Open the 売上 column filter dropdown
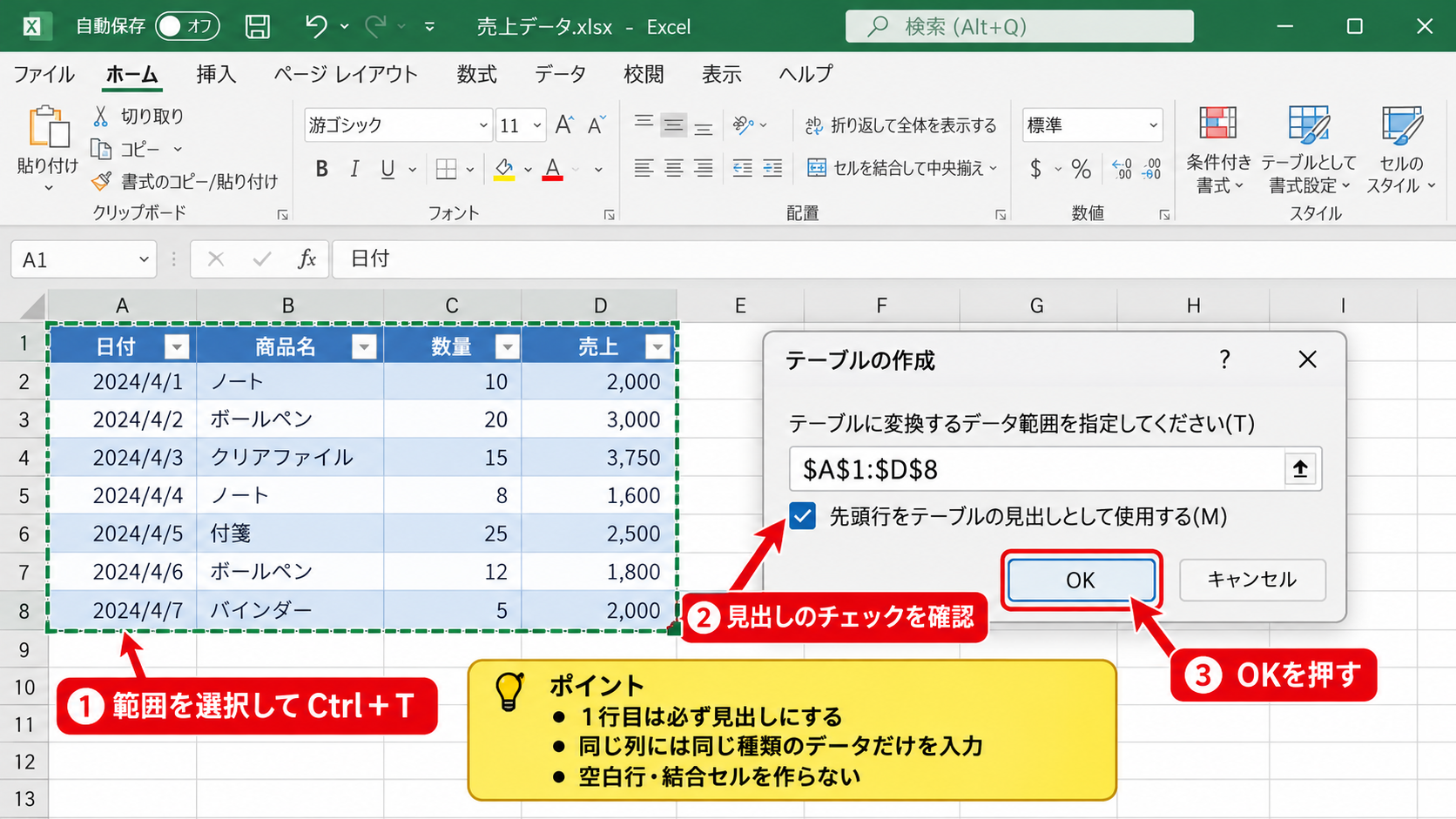Image resolution: width=1456 pixels, height=819 pixels. pyautogui.click(x=658, y=347)
